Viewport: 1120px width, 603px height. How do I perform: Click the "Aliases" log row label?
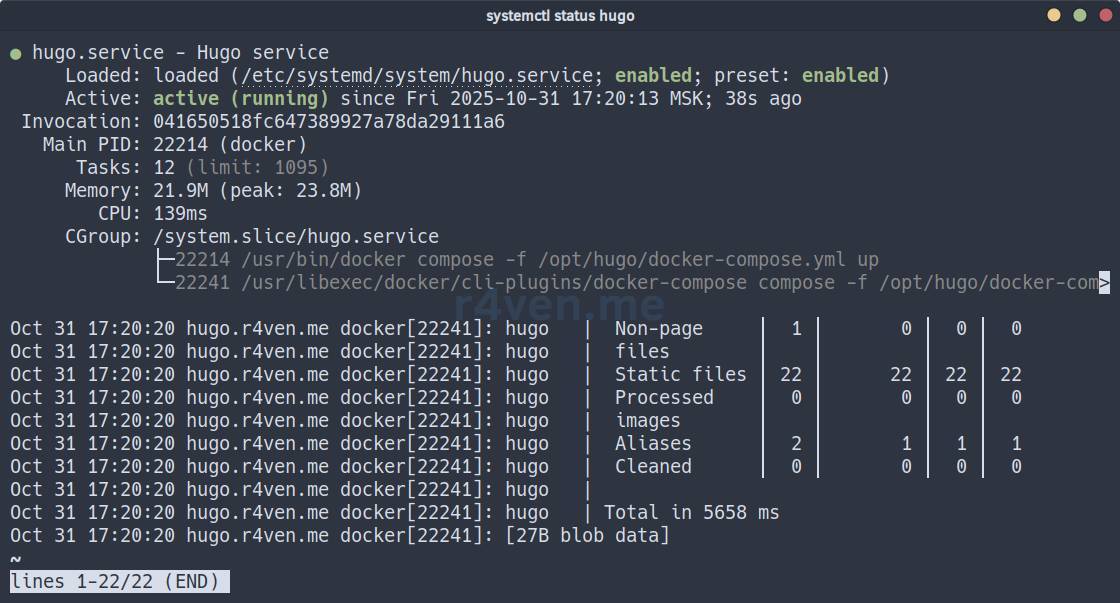(652, 443)
